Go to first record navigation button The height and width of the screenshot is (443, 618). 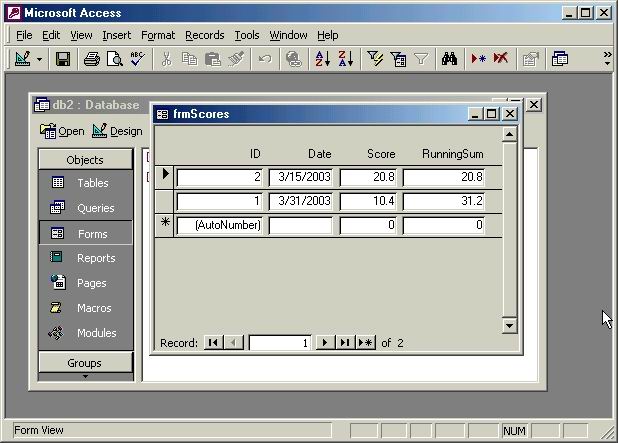pyautogui.click(x=214, y=343)
